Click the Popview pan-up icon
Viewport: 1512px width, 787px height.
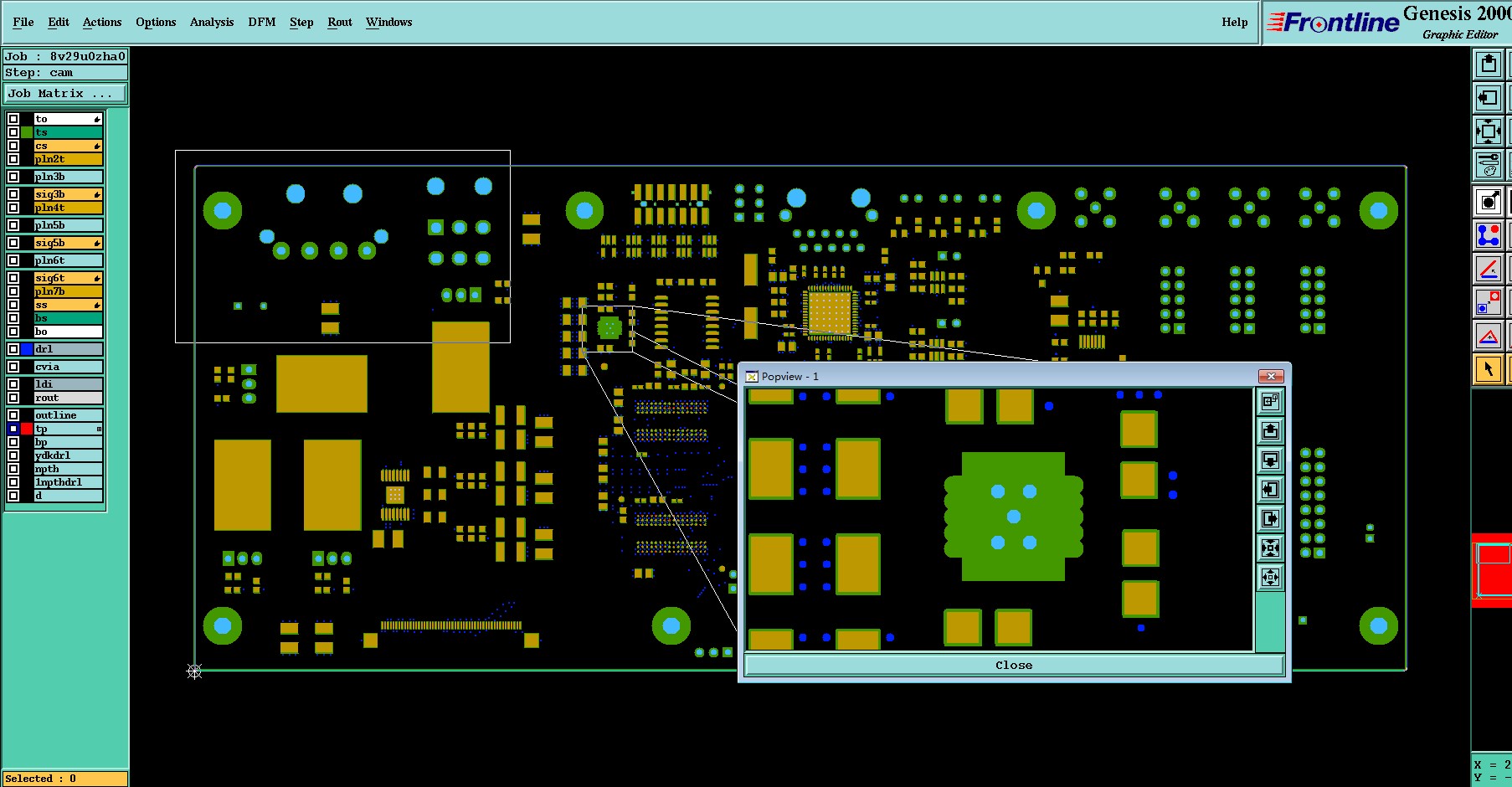tap(1270, 431)
